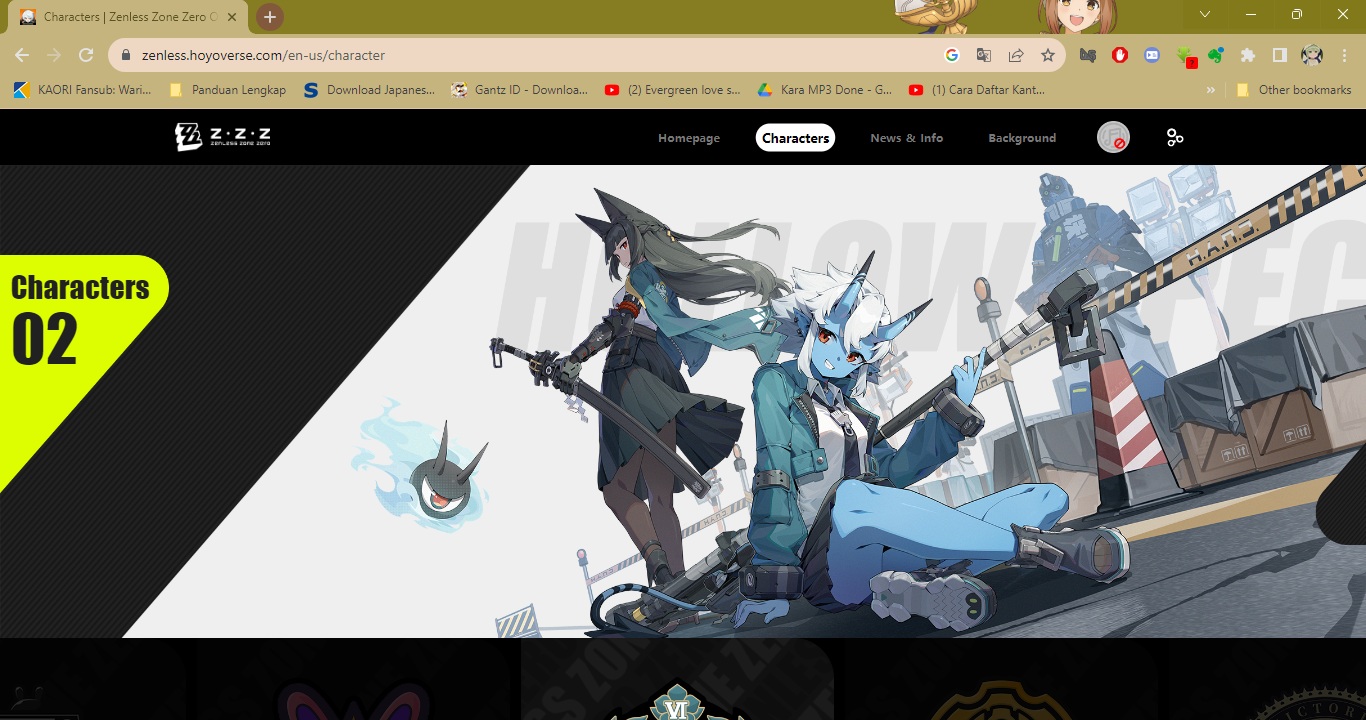Open the social share icon in site header
Viewport: 1366px width, 720px height.
(x=1175, y=138)
